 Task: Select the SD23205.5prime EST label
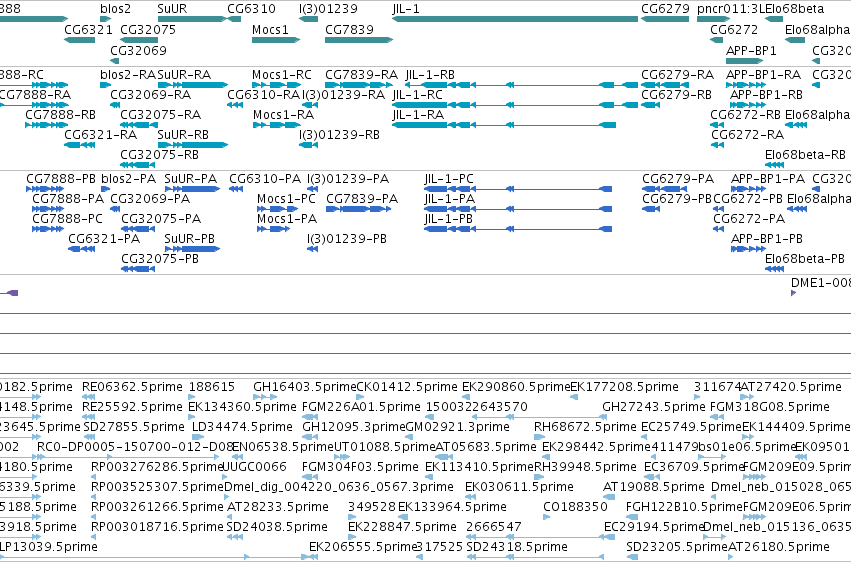pos(677,547)
